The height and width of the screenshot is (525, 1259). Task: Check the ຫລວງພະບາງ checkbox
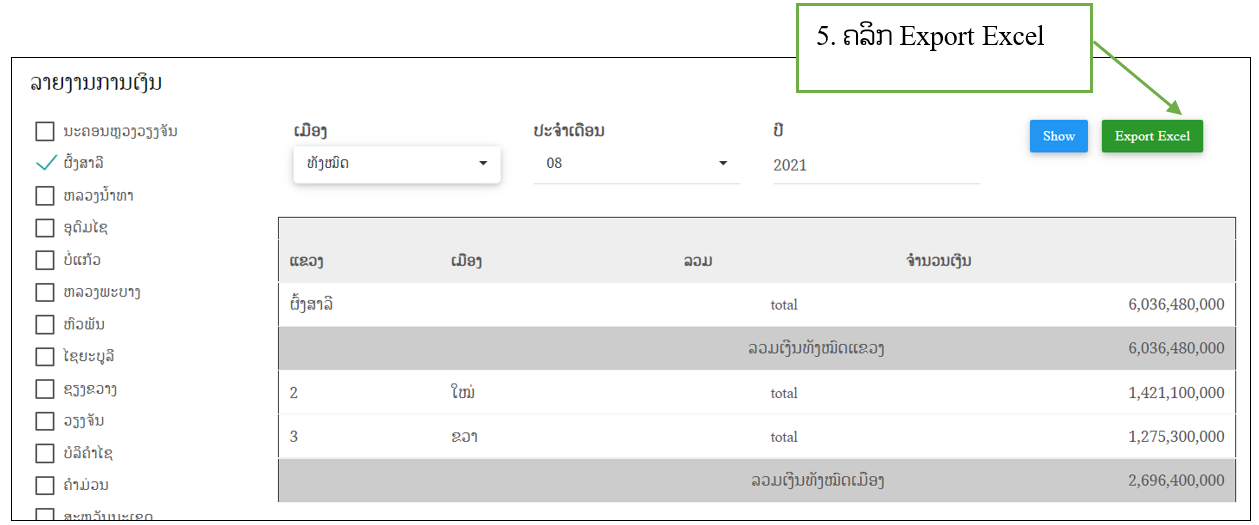point(45,292)
